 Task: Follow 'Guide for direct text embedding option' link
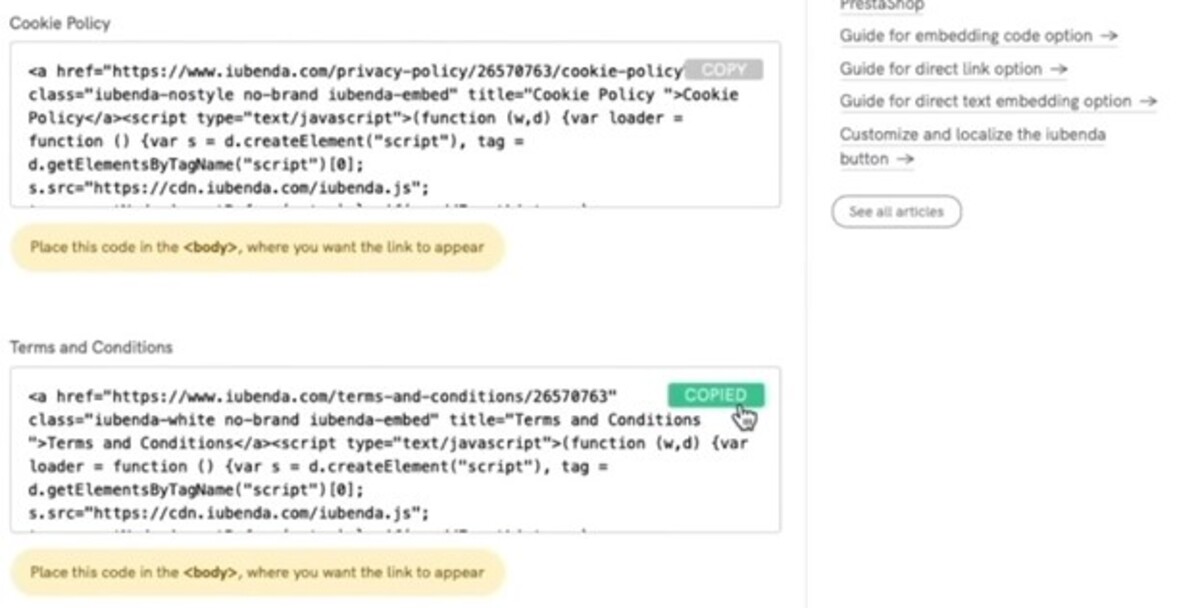pos(998,101)
